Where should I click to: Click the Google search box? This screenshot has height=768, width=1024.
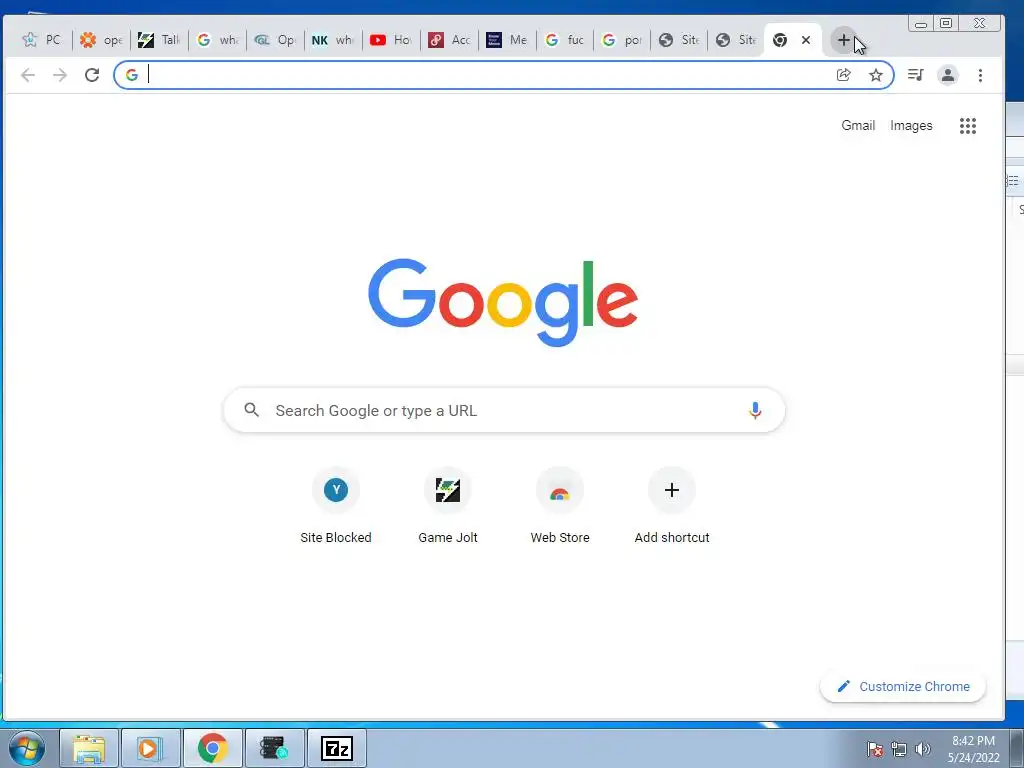[503, 410]
